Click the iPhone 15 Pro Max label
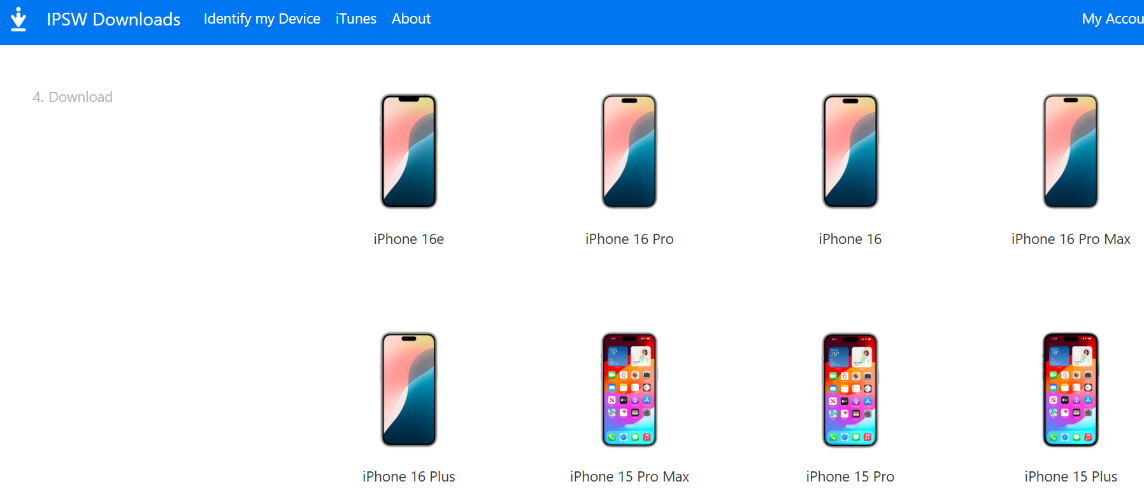This screenshot has width=1144, height=500. 630,477
